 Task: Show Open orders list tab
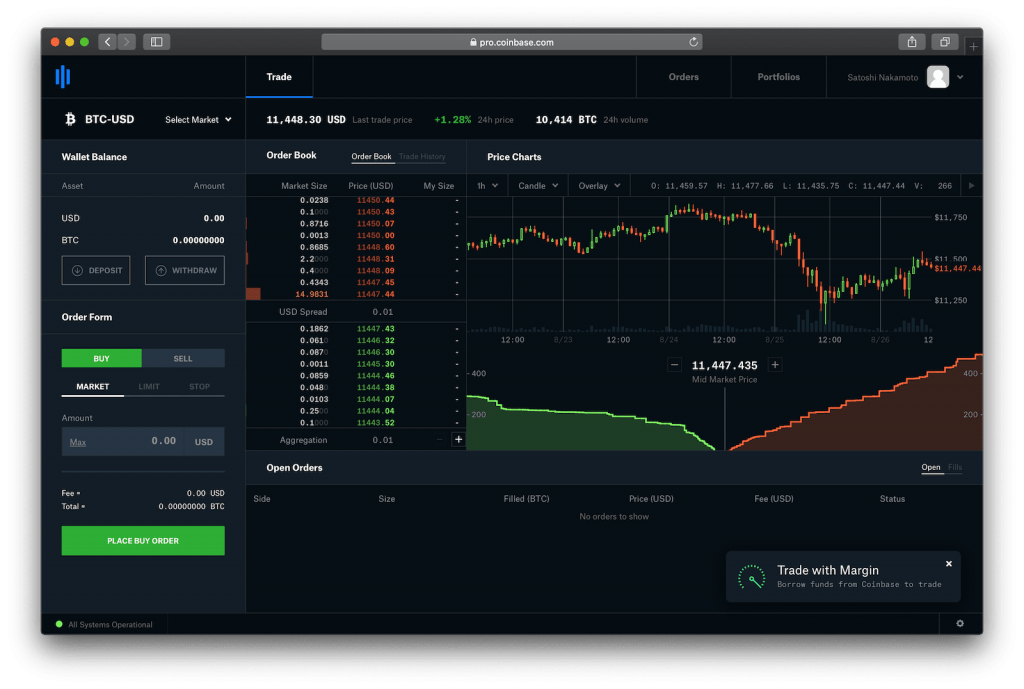pos(931,467)
